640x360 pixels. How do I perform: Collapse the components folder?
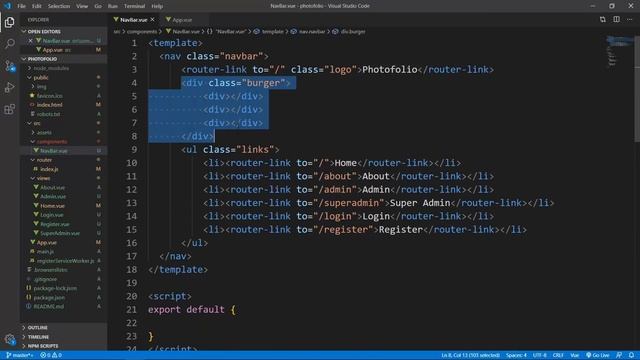coord(52,142)
